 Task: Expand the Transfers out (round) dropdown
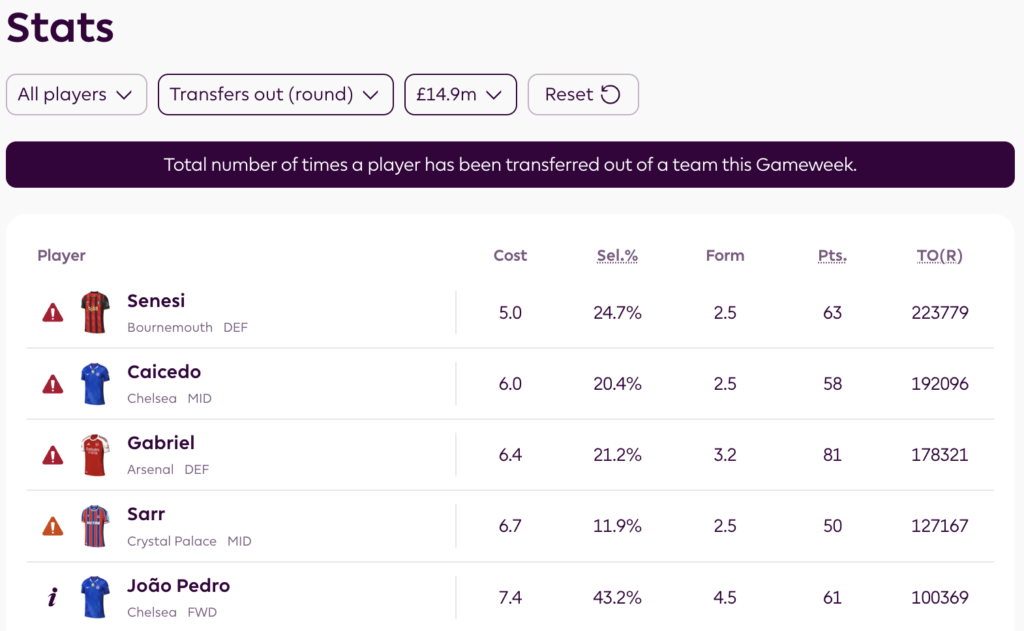click(x=275, y=95)
